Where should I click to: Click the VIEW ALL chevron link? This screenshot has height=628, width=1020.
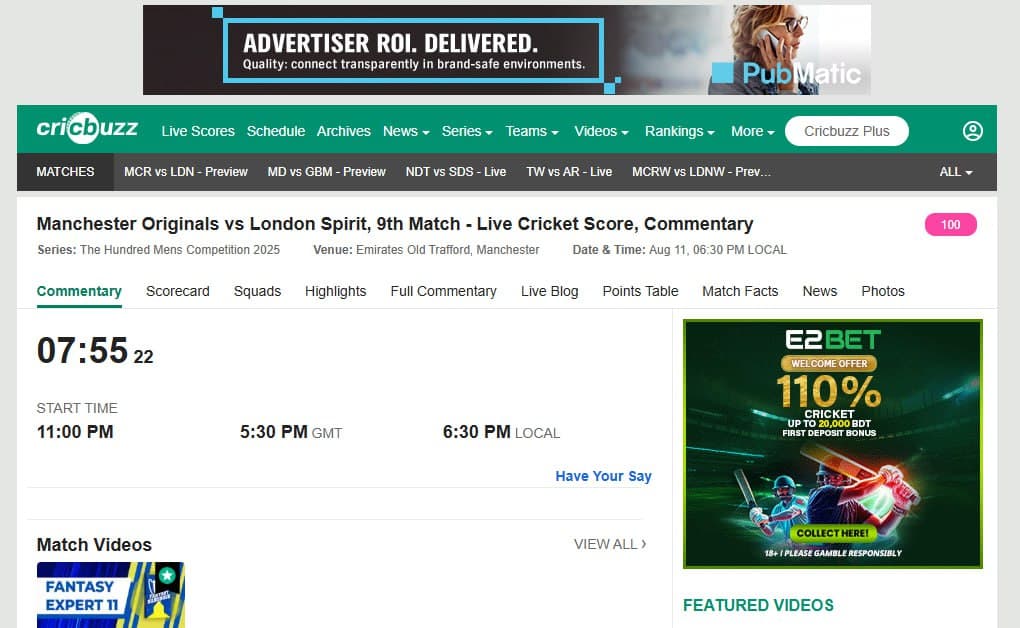(610, 544)
